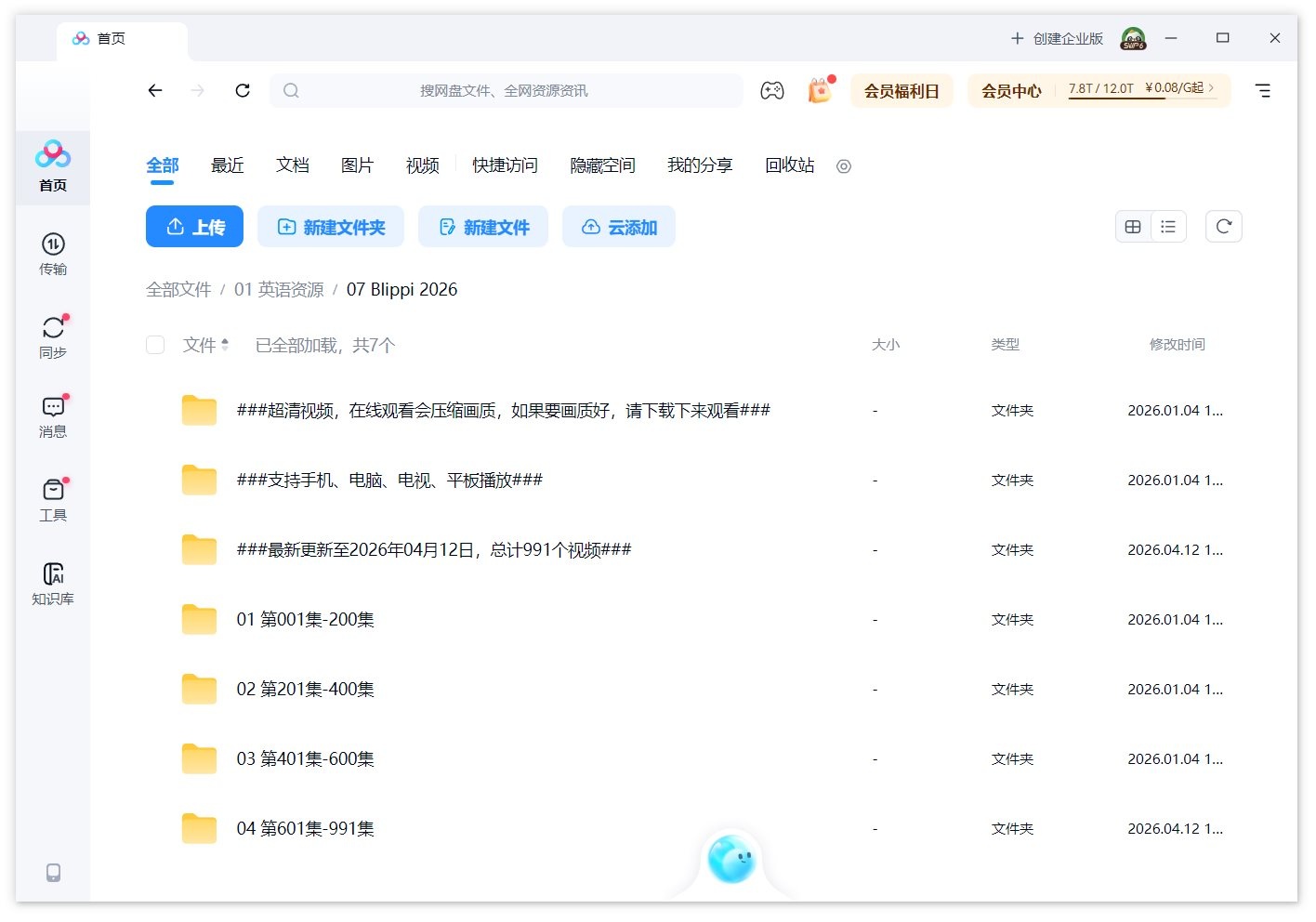This screenshot has height=922, width=1316.
Task: Switch to grid view layout
Action: (1133, 227)
